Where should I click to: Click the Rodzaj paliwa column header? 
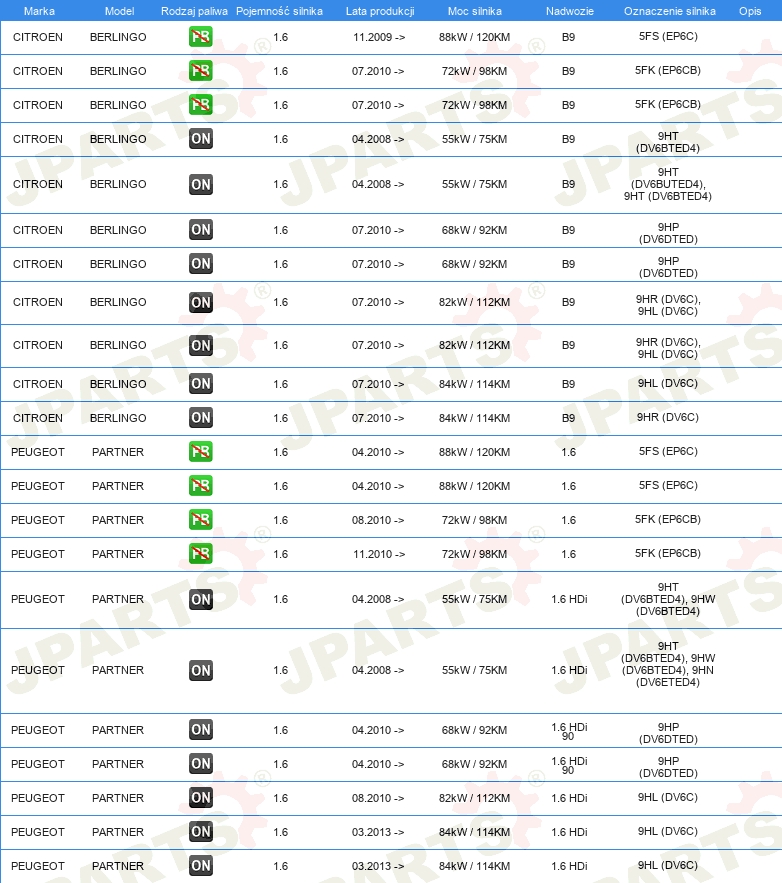[194, 11]
